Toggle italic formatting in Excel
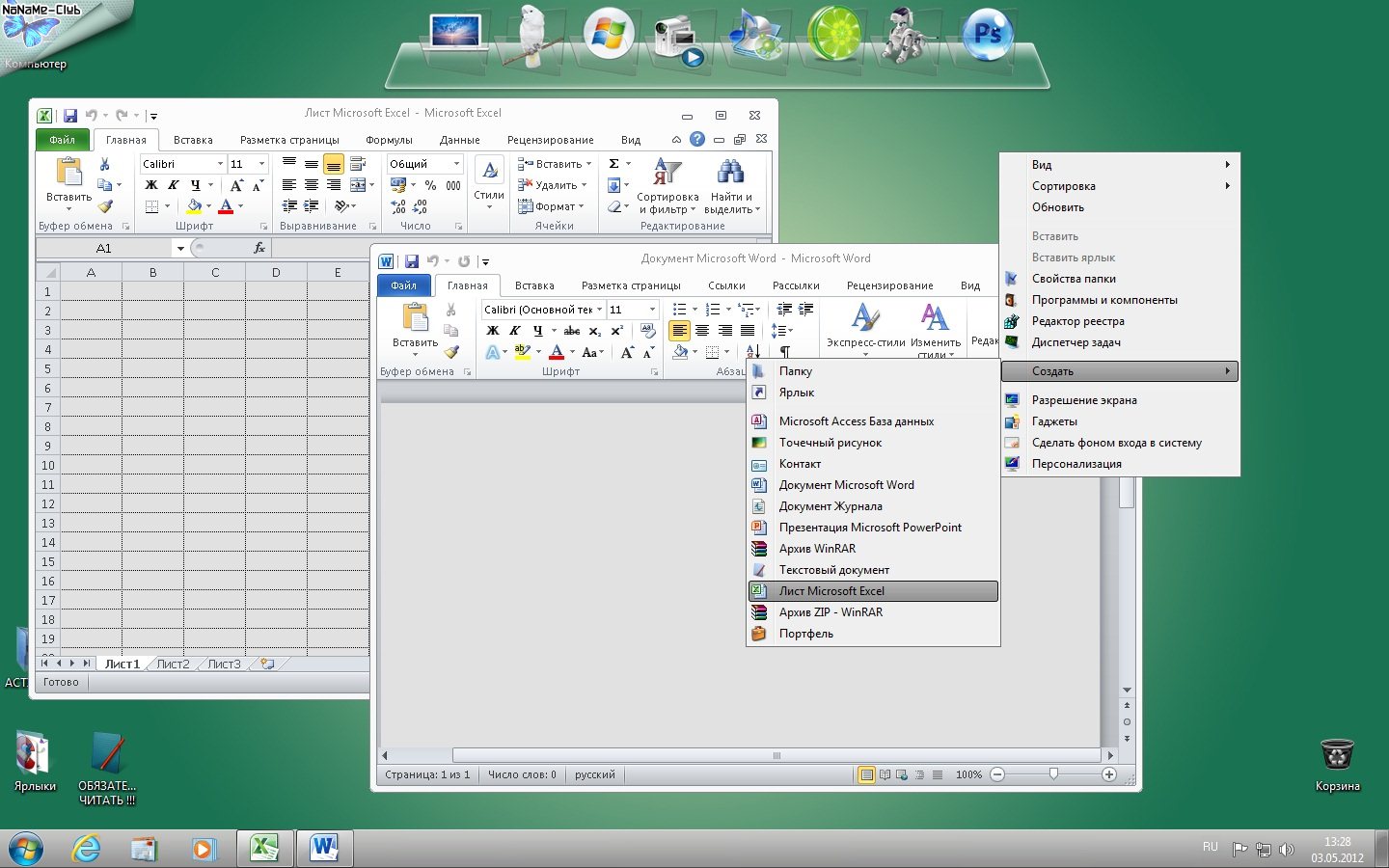Screen dimensions: 1389x868 click(x=174, y=185)
